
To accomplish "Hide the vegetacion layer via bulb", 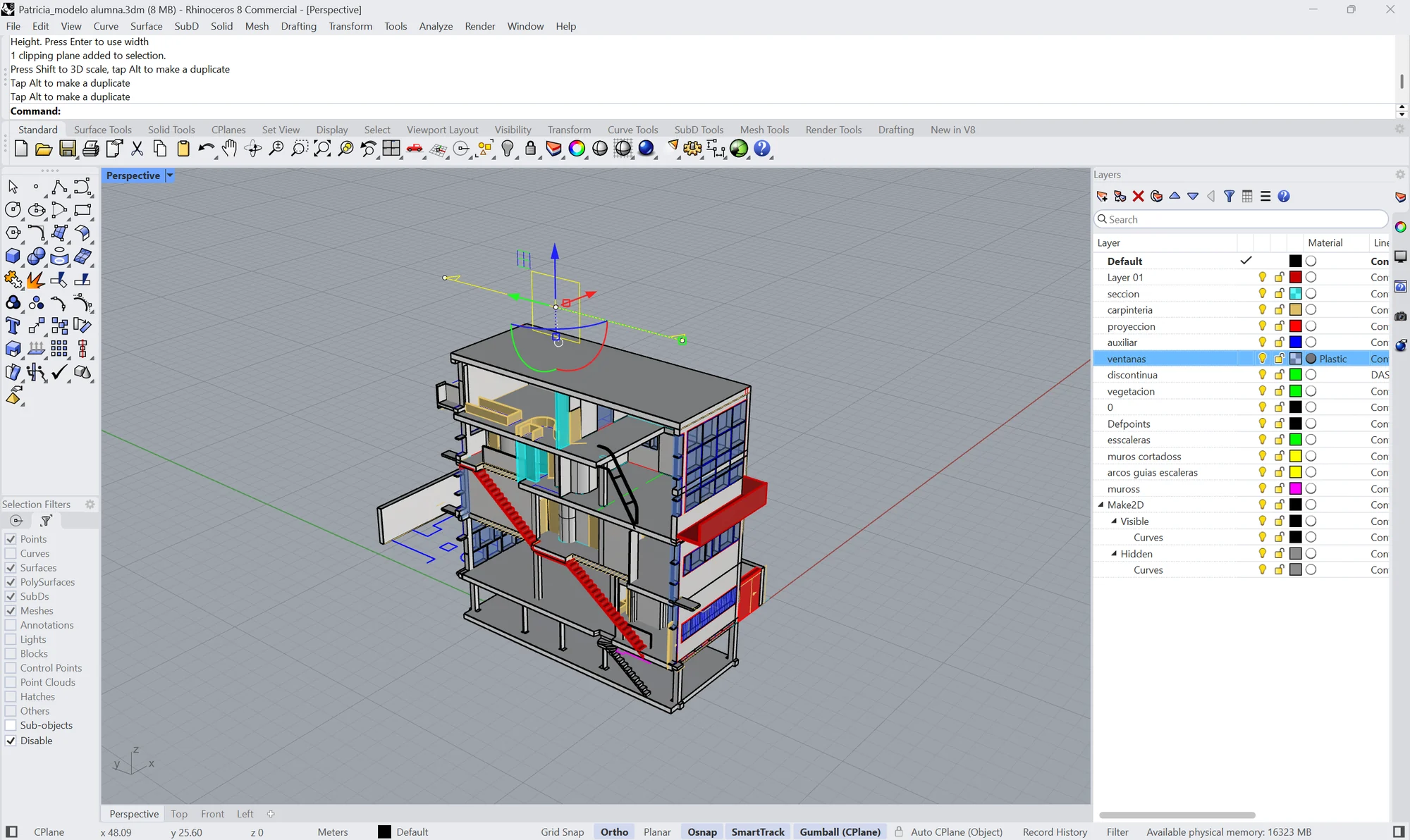I will coord(1263,391).
